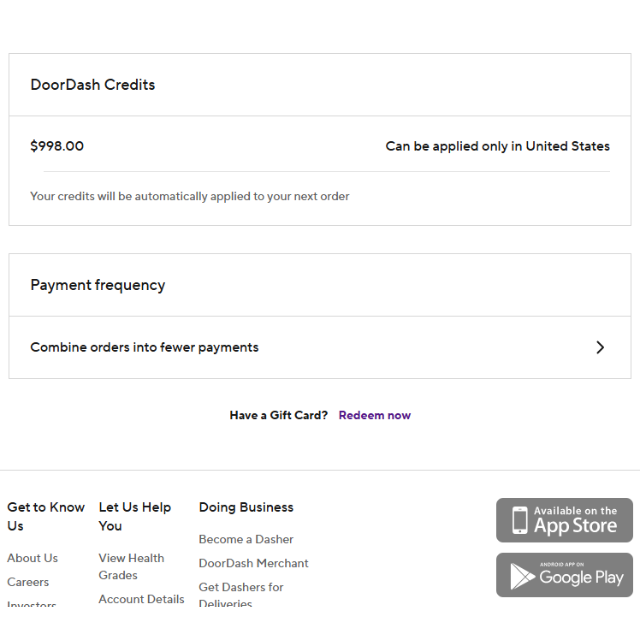The height and width of the screenshot is (640, 640).
Task: Open the Google Play download badge
Action: (x=564, y=575)
